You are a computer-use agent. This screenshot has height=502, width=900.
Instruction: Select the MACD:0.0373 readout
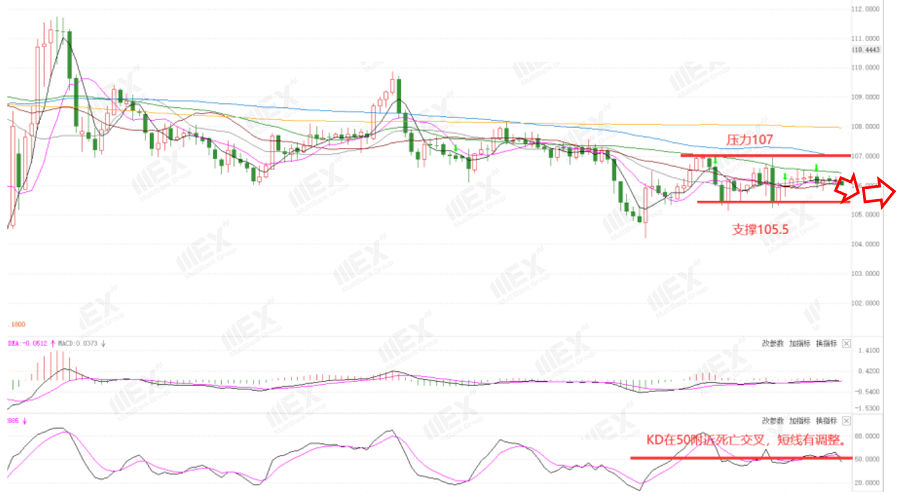tap(78, 344)
